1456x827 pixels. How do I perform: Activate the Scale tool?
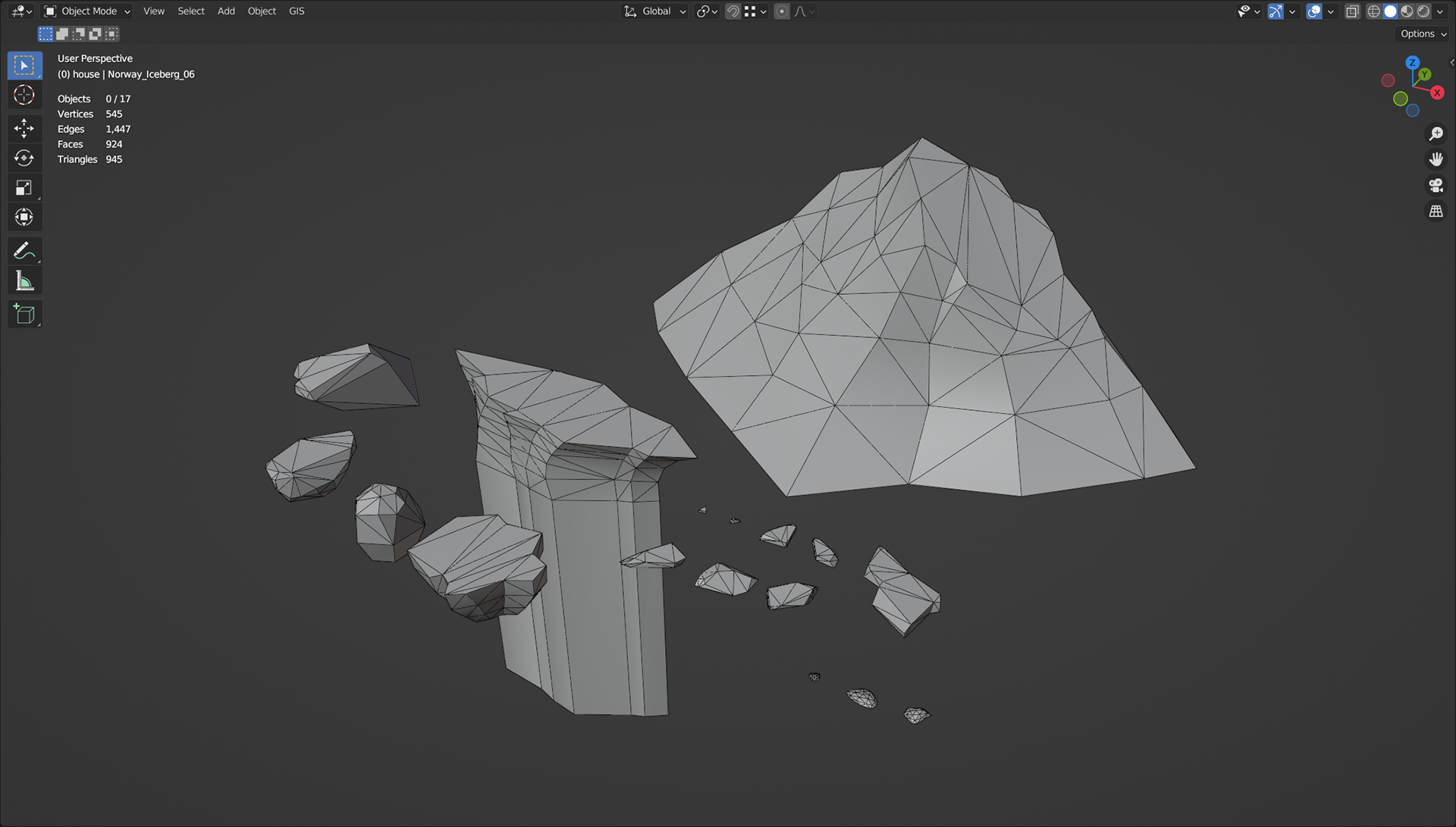coord(24,188)
